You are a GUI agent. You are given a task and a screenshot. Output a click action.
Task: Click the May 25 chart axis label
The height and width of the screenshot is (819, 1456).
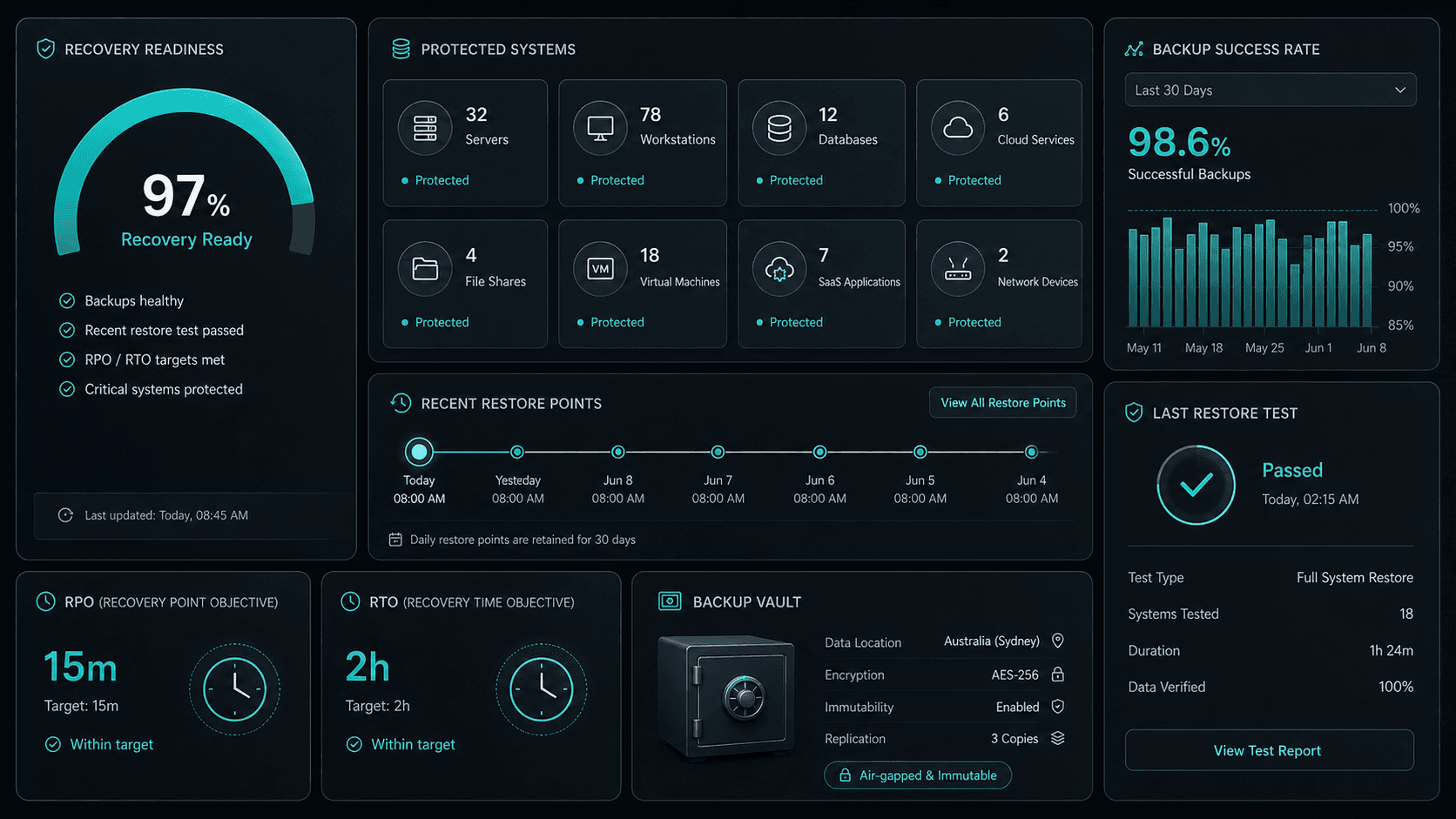click(x=1264, y=347)
